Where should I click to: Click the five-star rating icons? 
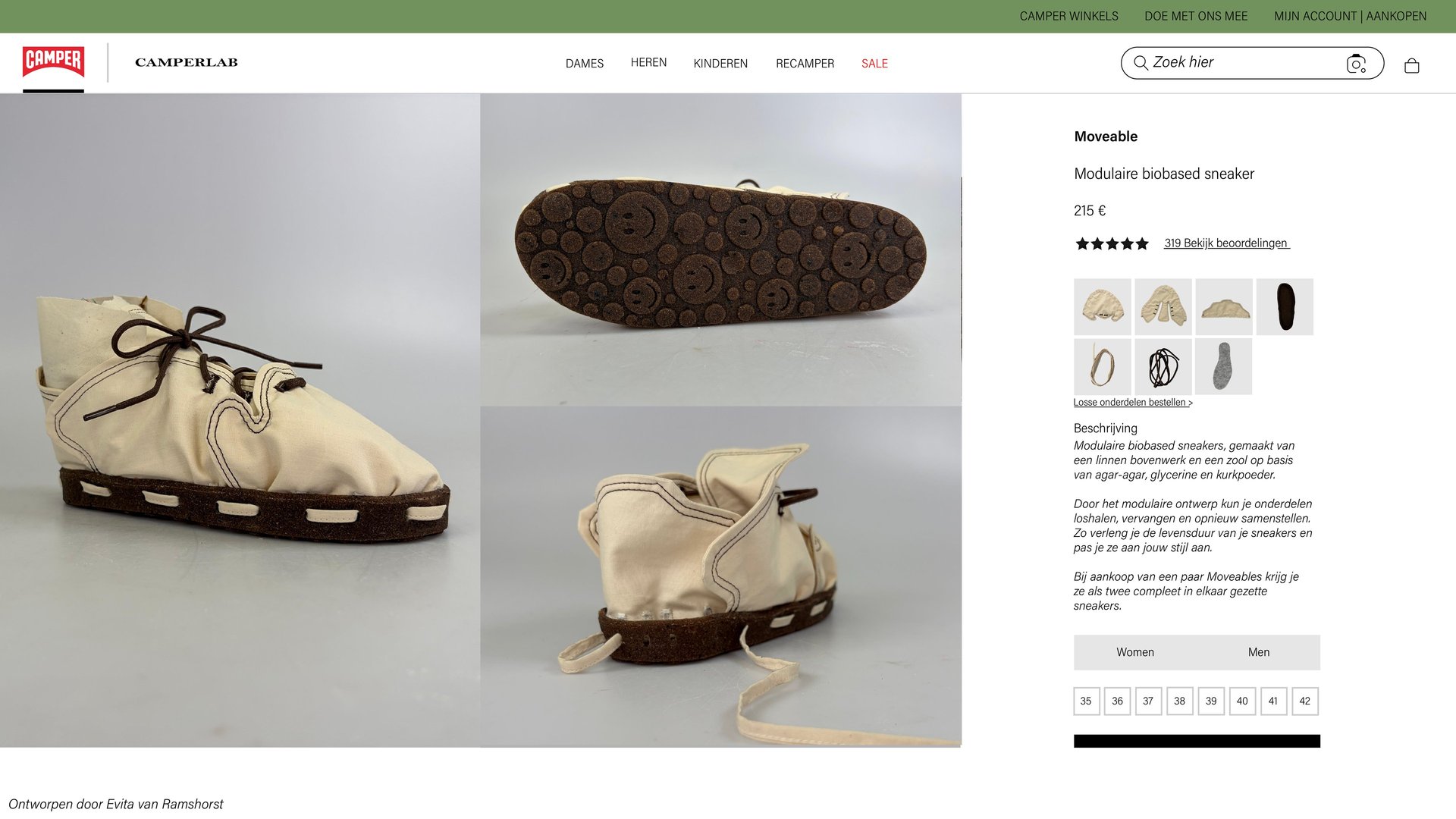point(1112,243)
